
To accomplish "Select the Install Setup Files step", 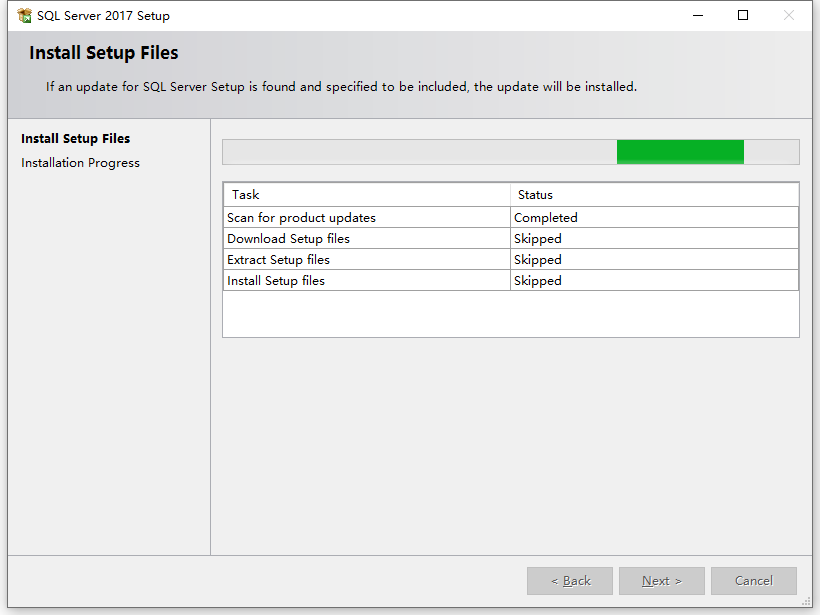I will 75,139.
